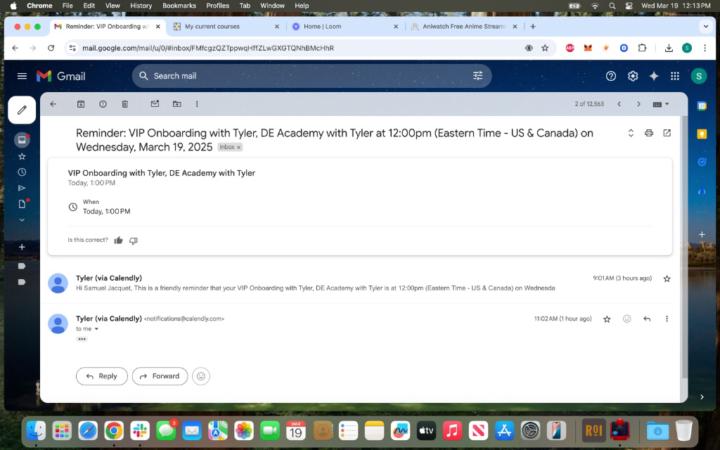Show trimmed content with three dots
The height and width of the screenshot is (450, 720).
tap(82, 339)
